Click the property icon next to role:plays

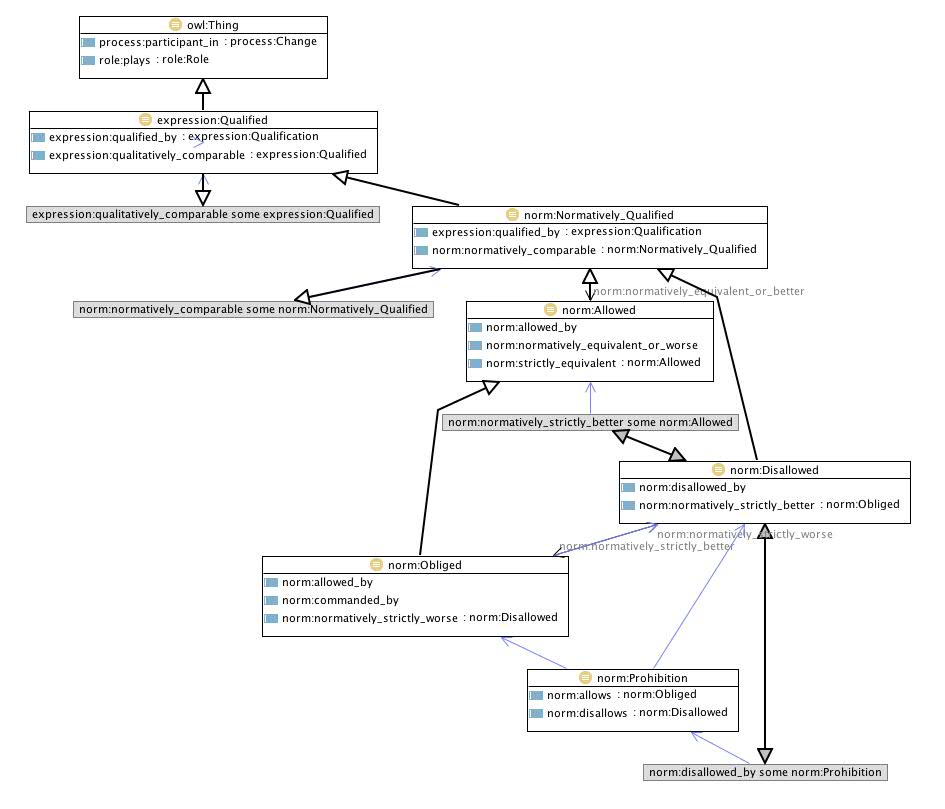point(88,60)
